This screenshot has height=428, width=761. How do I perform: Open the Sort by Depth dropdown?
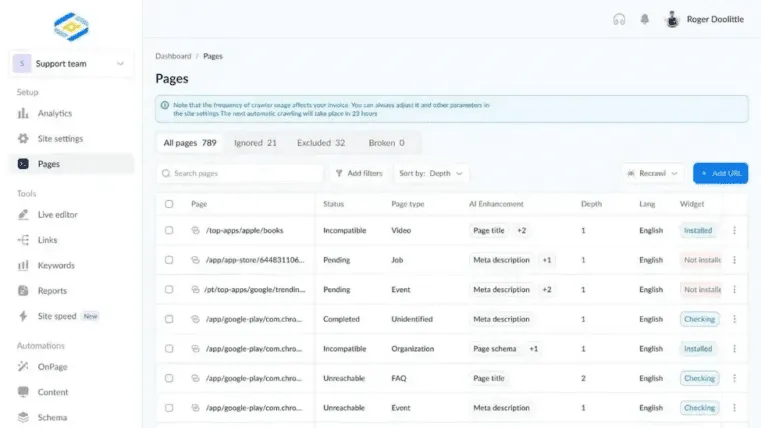pos(432,173)
